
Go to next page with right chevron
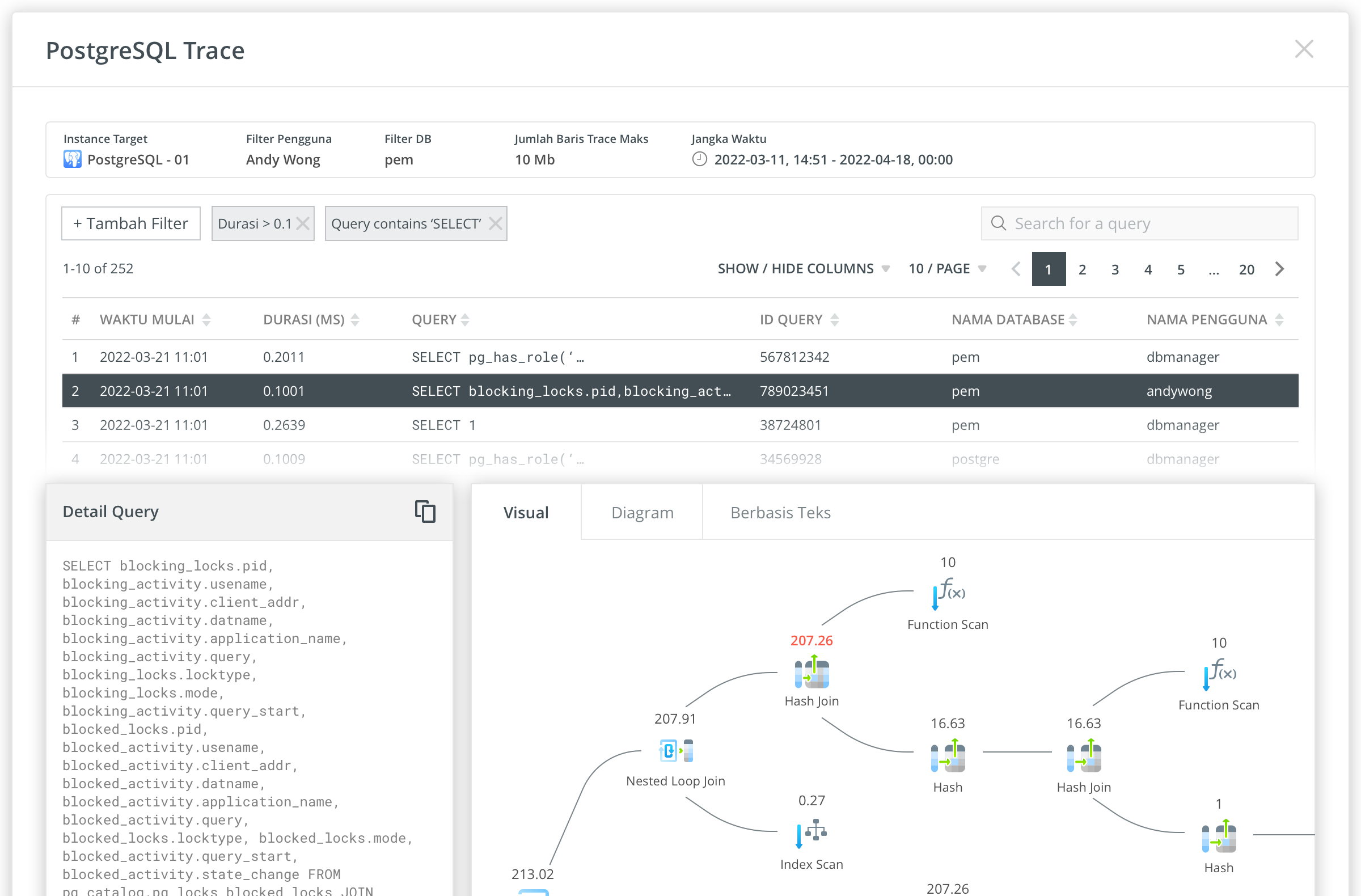coord(1280,269)
